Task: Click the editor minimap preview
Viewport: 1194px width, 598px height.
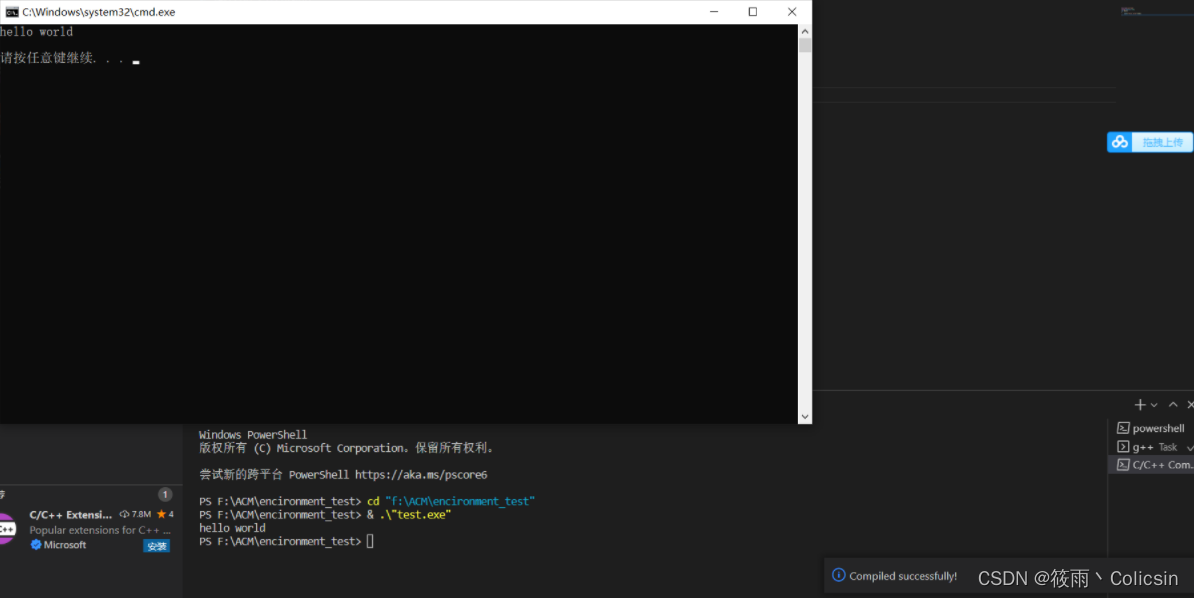Action: pos(1155,11)
